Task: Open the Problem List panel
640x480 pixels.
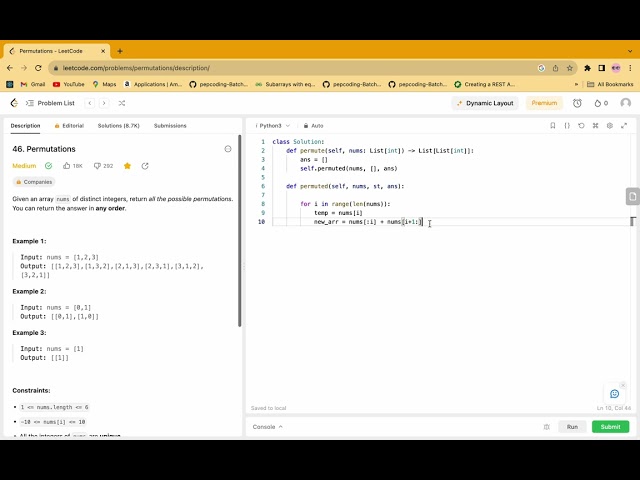Action: point(50,103)
